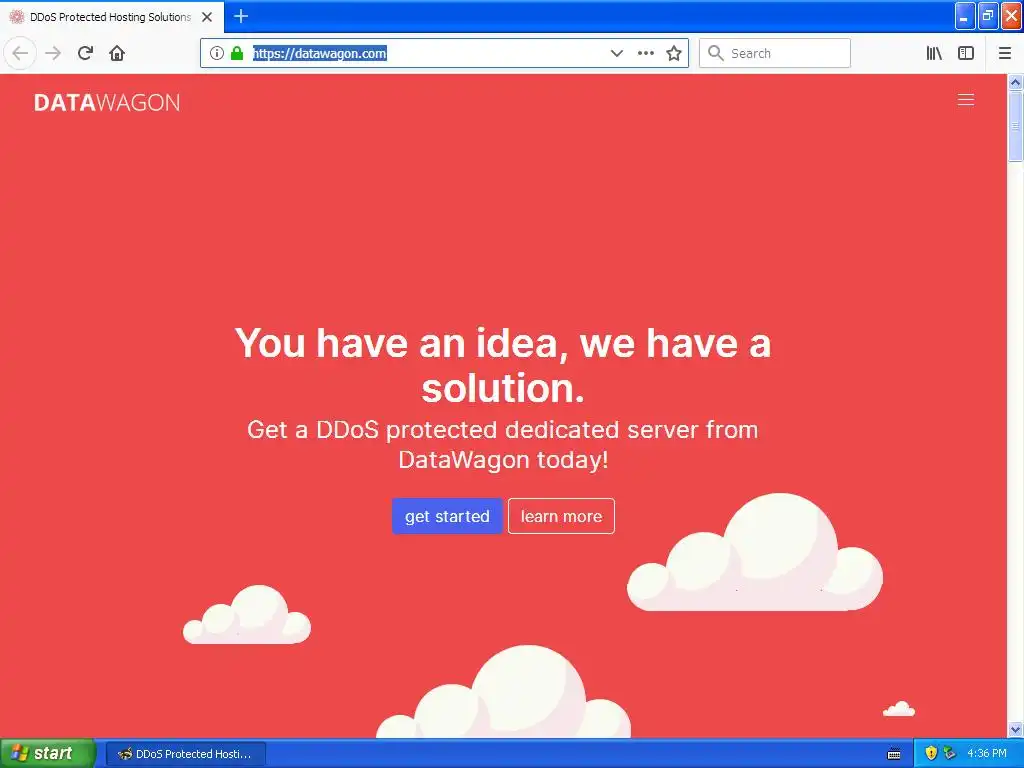The image size is (1024, 768).
Task: Open a new tab with the plus button
Action: [241, 16]
